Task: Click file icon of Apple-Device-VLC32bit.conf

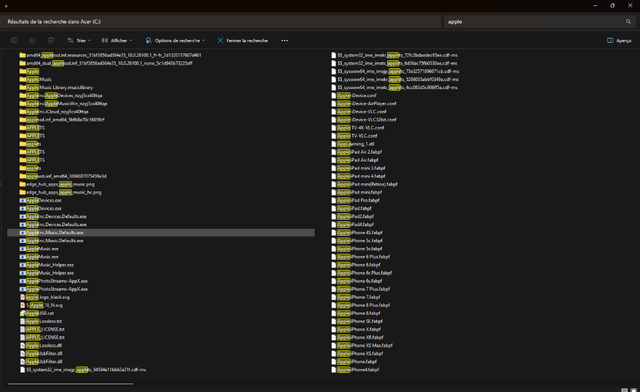Action: pos(334,120)
